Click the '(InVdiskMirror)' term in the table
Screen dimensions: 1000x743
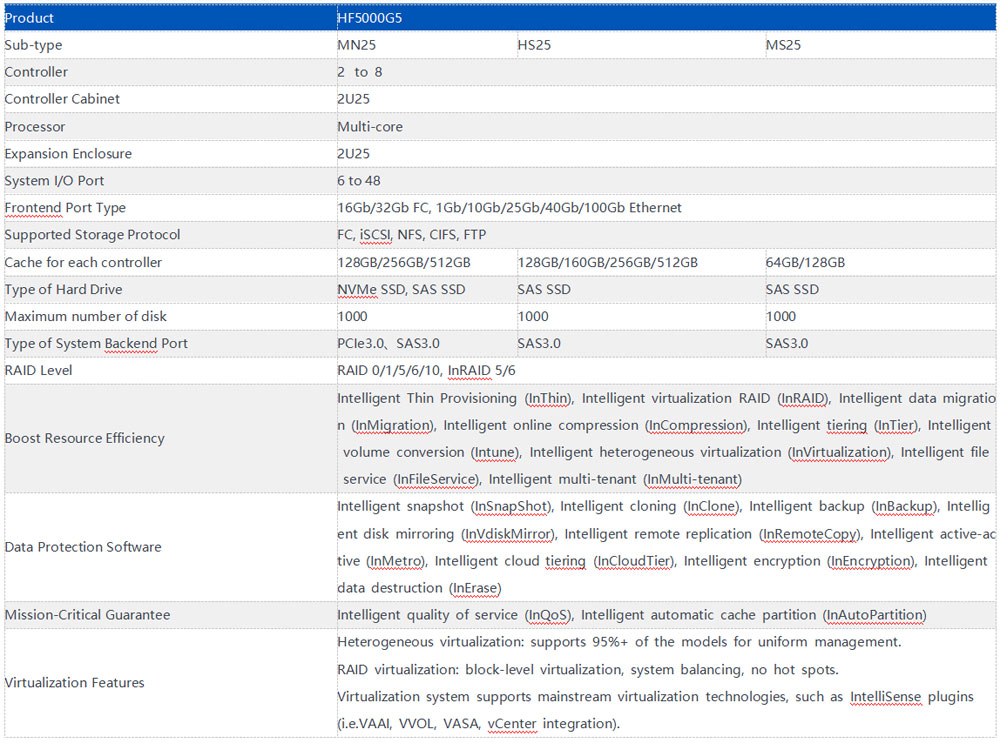(509, 534)
